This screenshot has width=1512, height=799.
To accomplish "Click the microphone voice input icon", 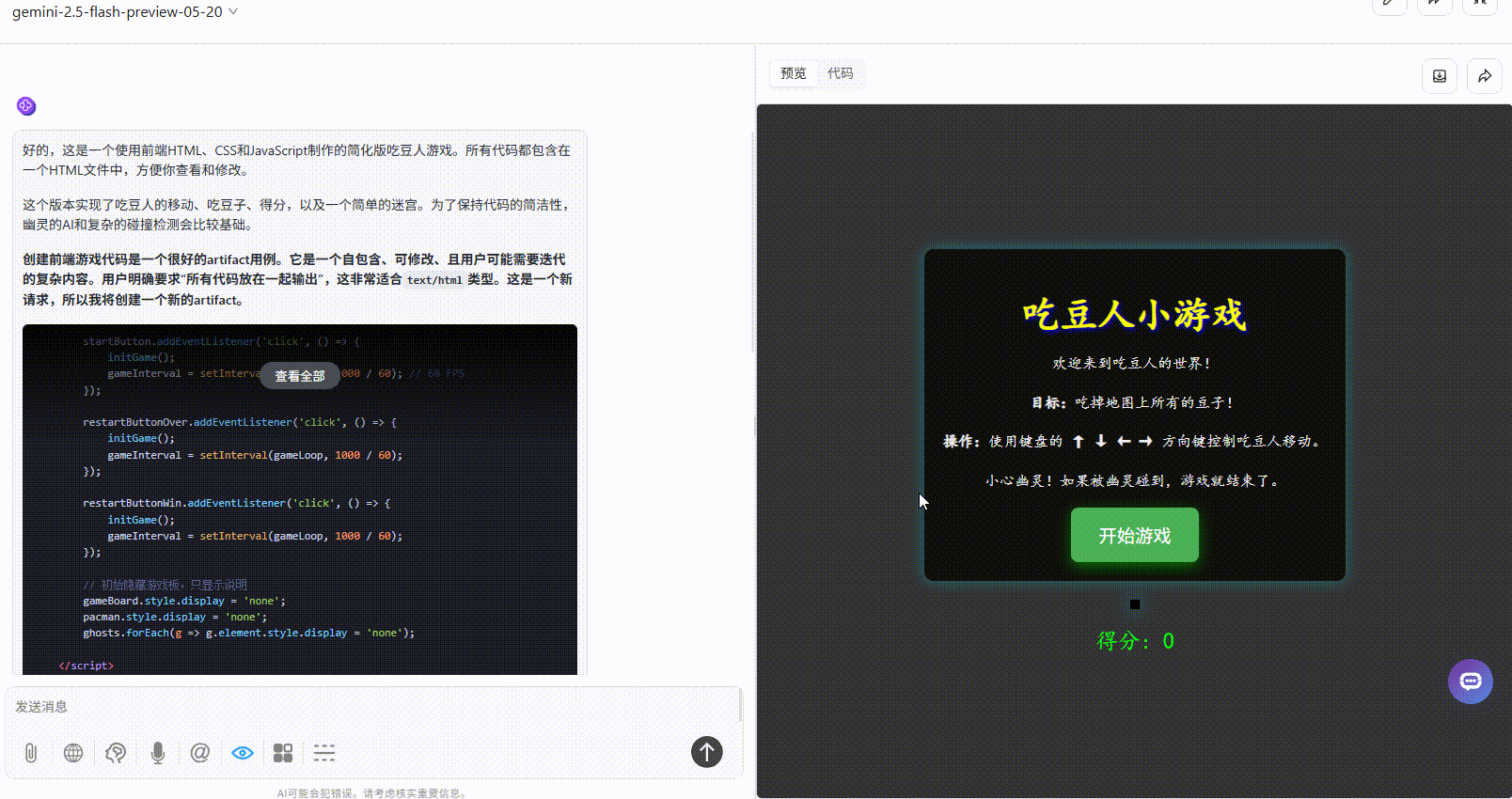I will click(158, 753).
